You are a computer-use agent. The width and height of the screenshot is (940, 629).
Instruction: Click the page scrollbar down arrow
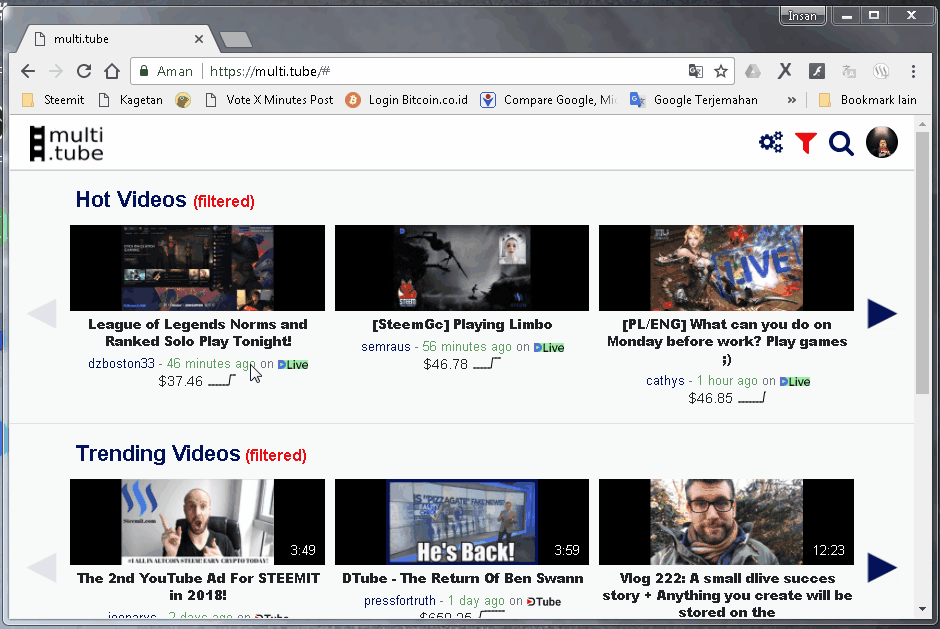click(x=922, y=610)
